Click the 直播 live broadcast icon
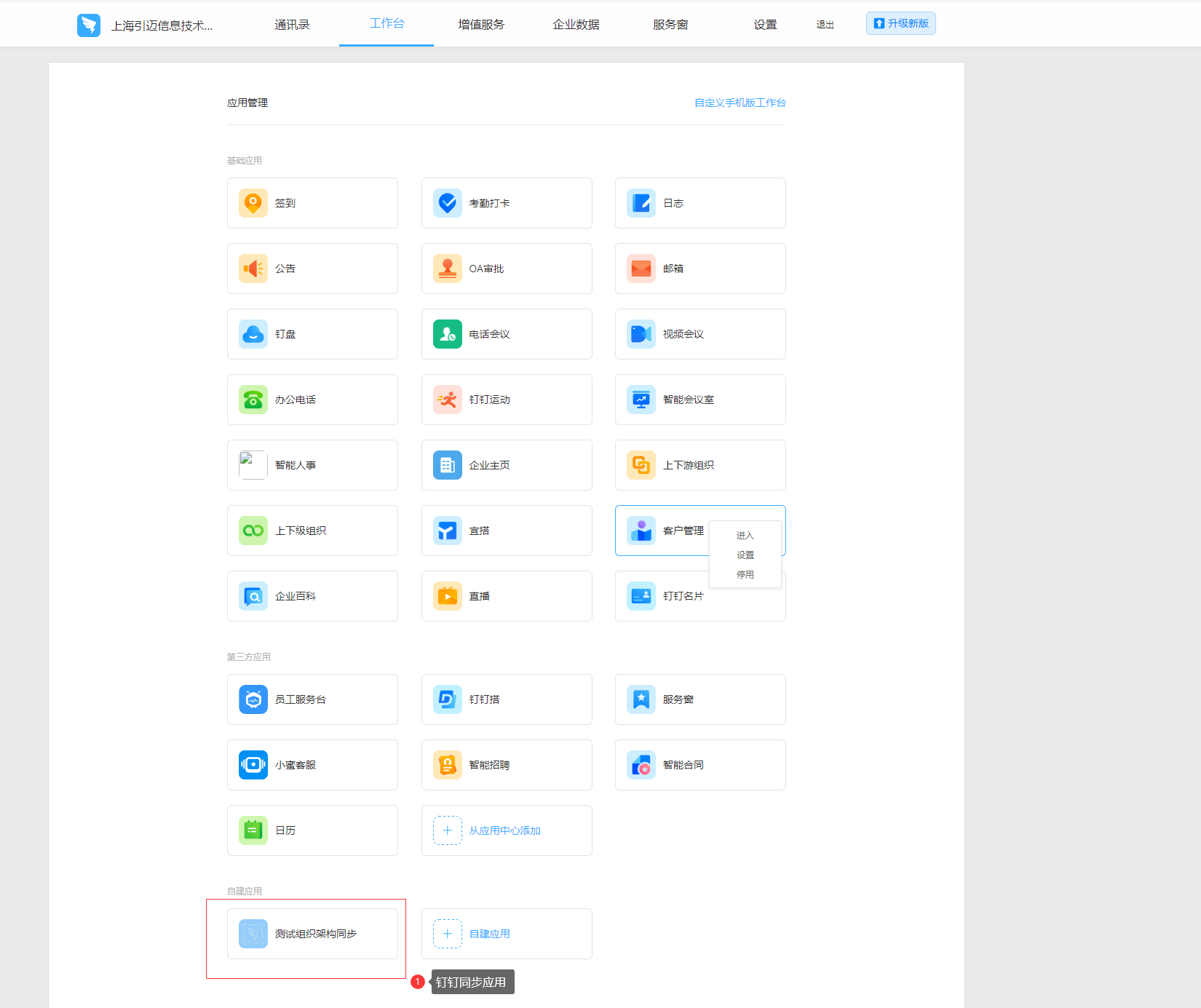Viewport: 1201px width, 1008px height. coord(448,596)
